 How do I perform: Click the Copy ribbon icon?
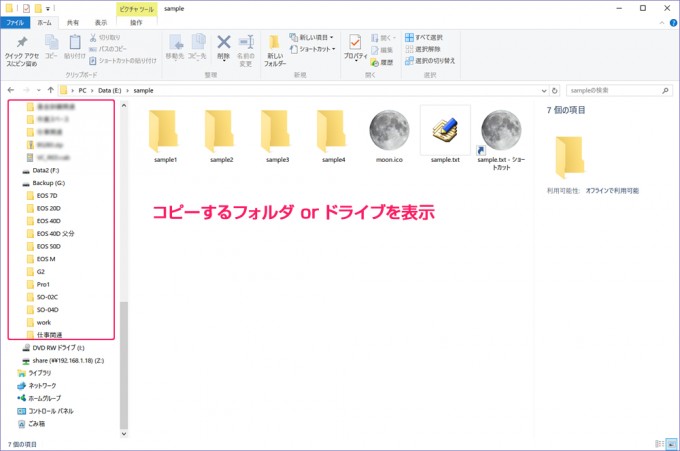51,47
